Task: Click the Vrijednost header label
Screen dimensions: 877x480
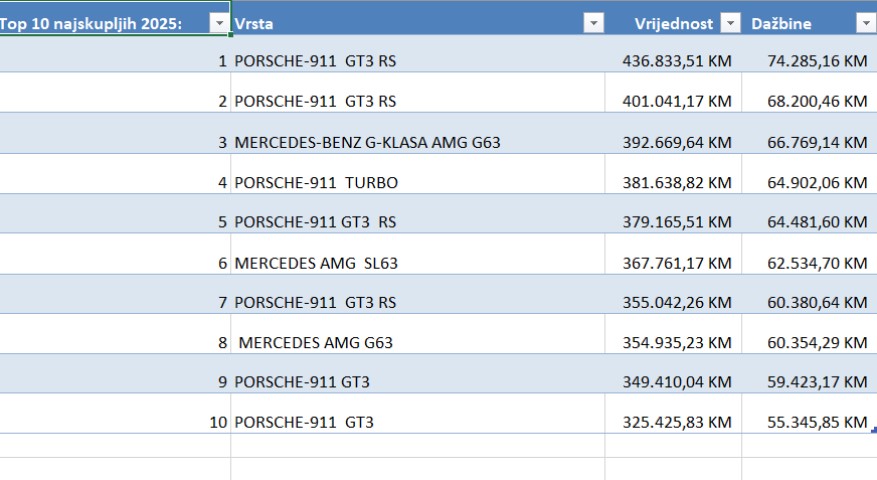Action: click(674, 24)
